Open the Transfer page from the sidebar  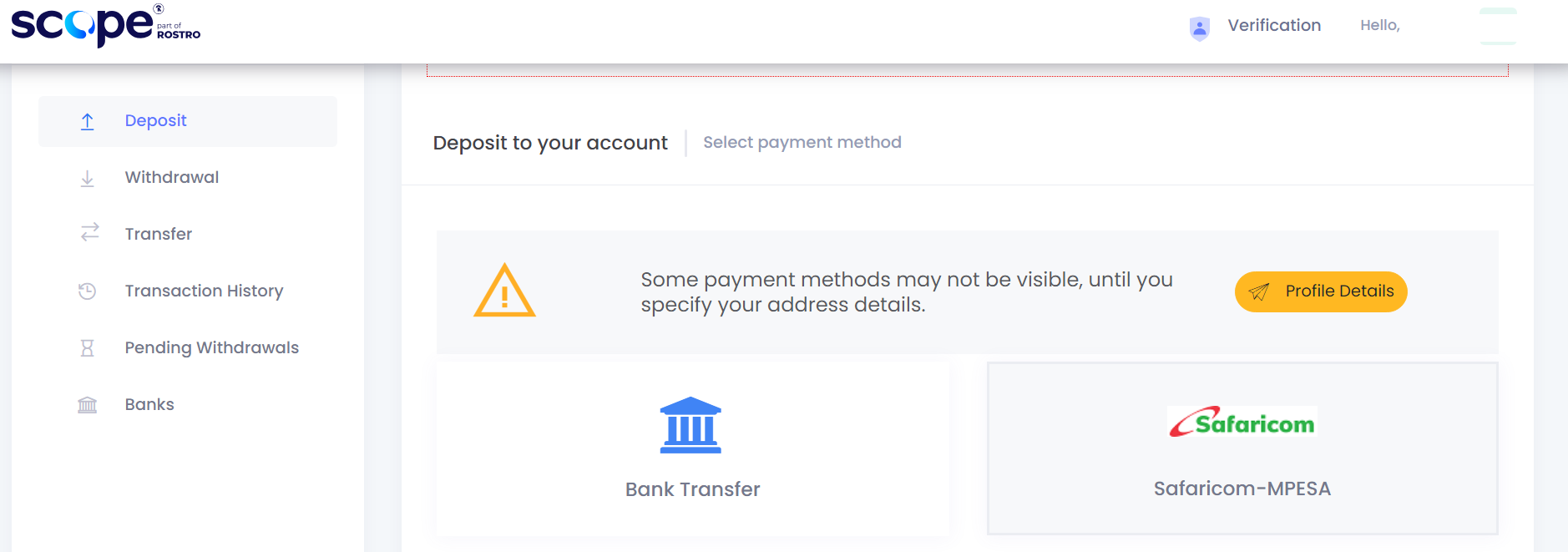159,235
